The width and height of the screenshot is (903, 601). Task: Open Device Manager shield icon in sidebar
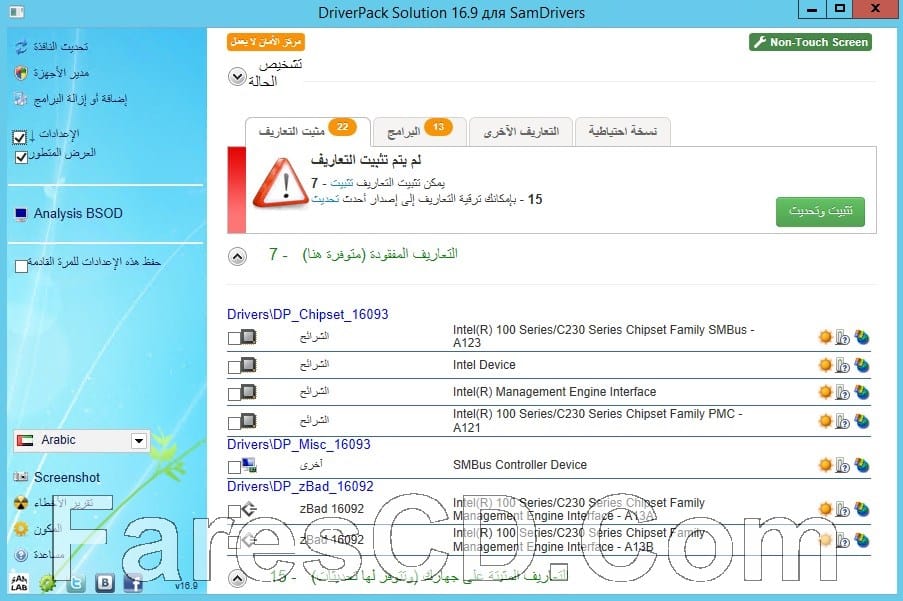click(x=21, y=73)
